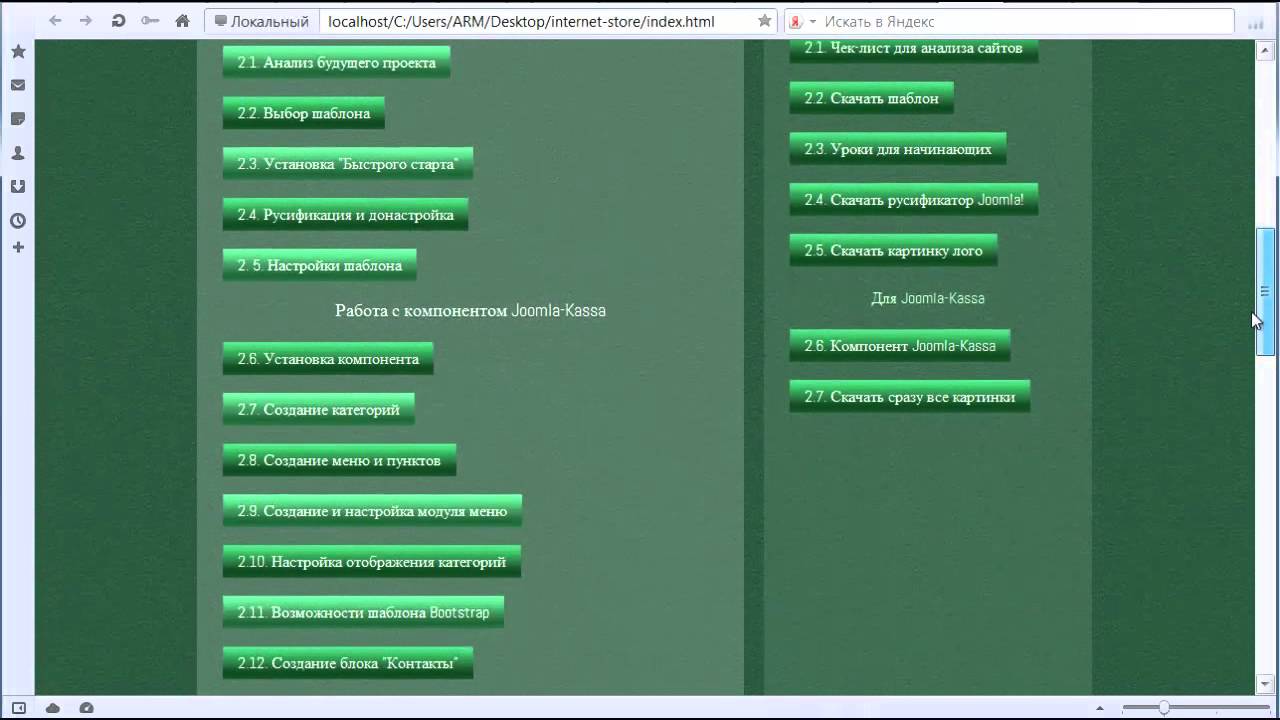This screenshot has height=720, width=1280.
Task: Open the Downloads sidebar panel
Action: (x=18, y=187)
